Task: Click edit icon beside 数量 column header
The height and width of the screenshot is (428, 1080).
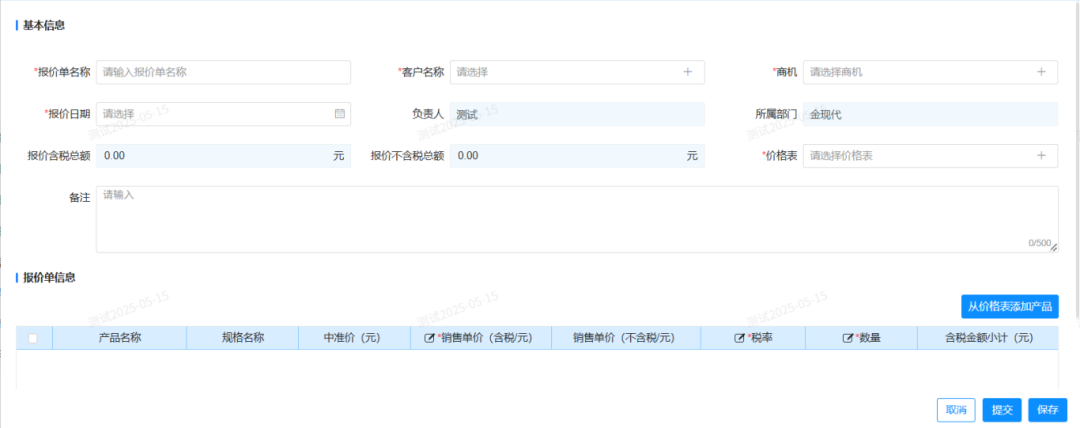Action: [x=848, y=338]
